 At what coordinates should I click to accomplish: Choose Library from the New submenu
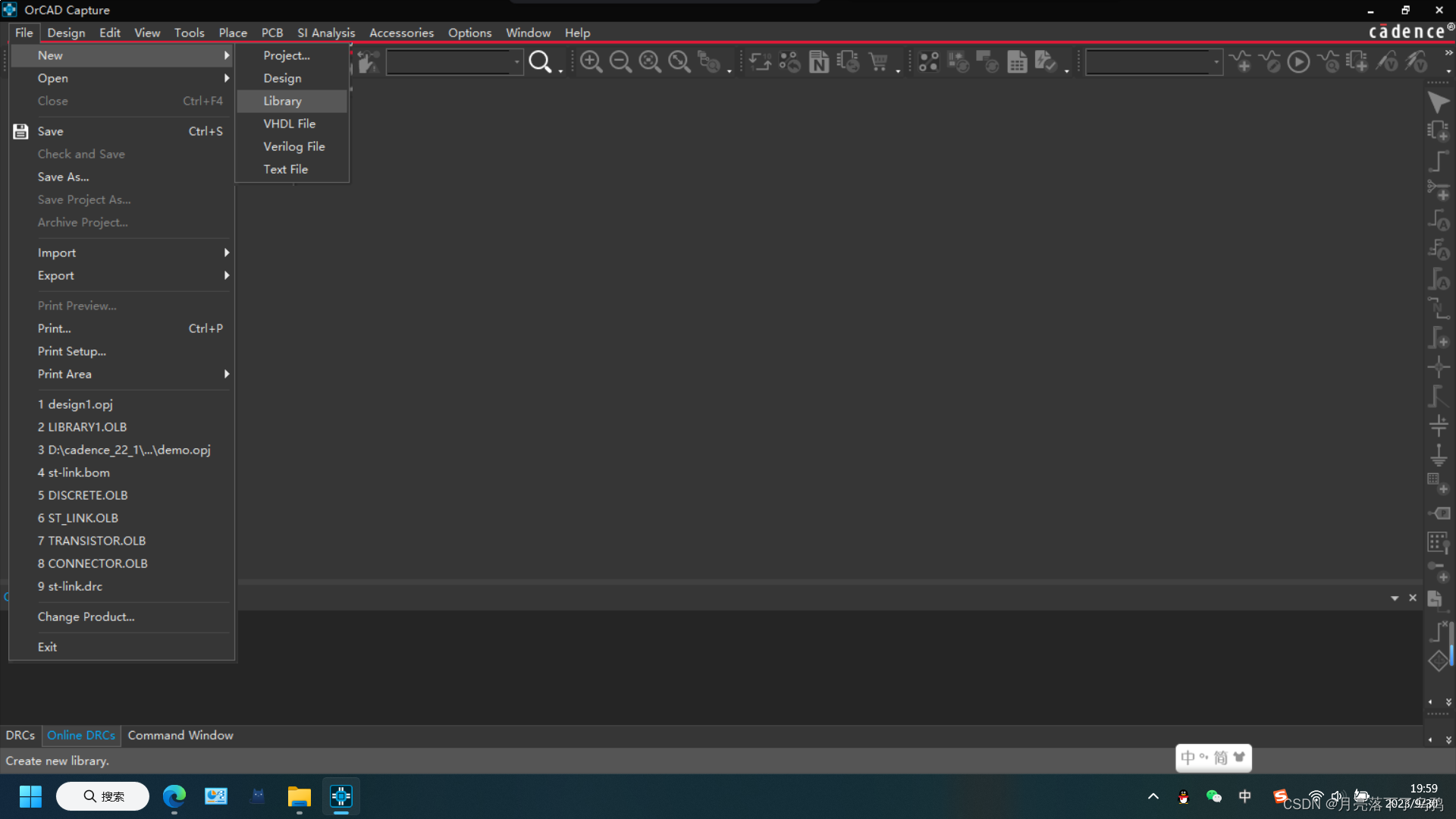(x=292, y=101)
